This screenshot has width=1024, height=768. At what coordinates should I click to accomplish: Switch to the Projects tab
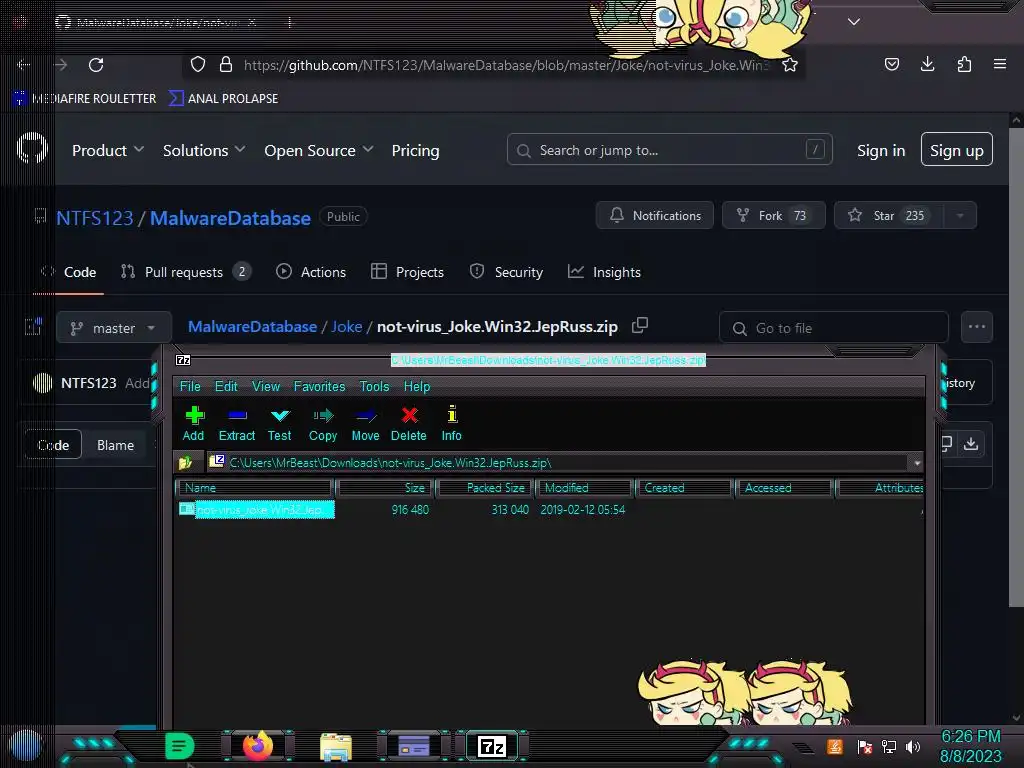[407, 272]
